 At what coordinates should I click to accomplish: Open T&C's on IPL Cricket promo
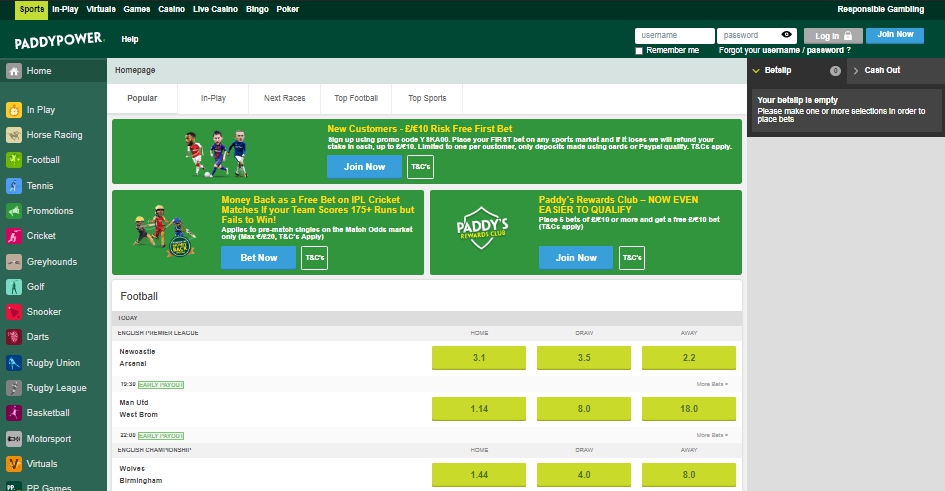pos(315,258)
